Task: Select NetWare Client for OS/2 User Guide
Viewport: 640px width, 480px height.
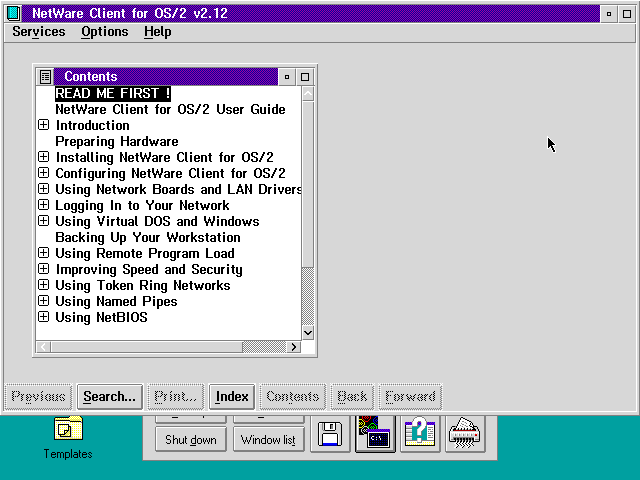Action: [170, 109]
